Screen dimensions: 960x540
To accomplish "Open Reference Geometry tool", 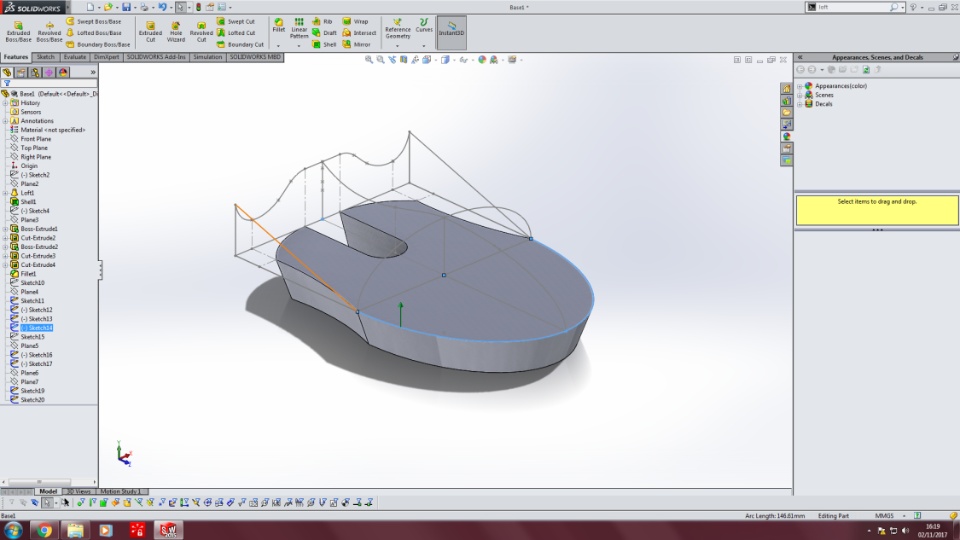I will tap(397, 29).
